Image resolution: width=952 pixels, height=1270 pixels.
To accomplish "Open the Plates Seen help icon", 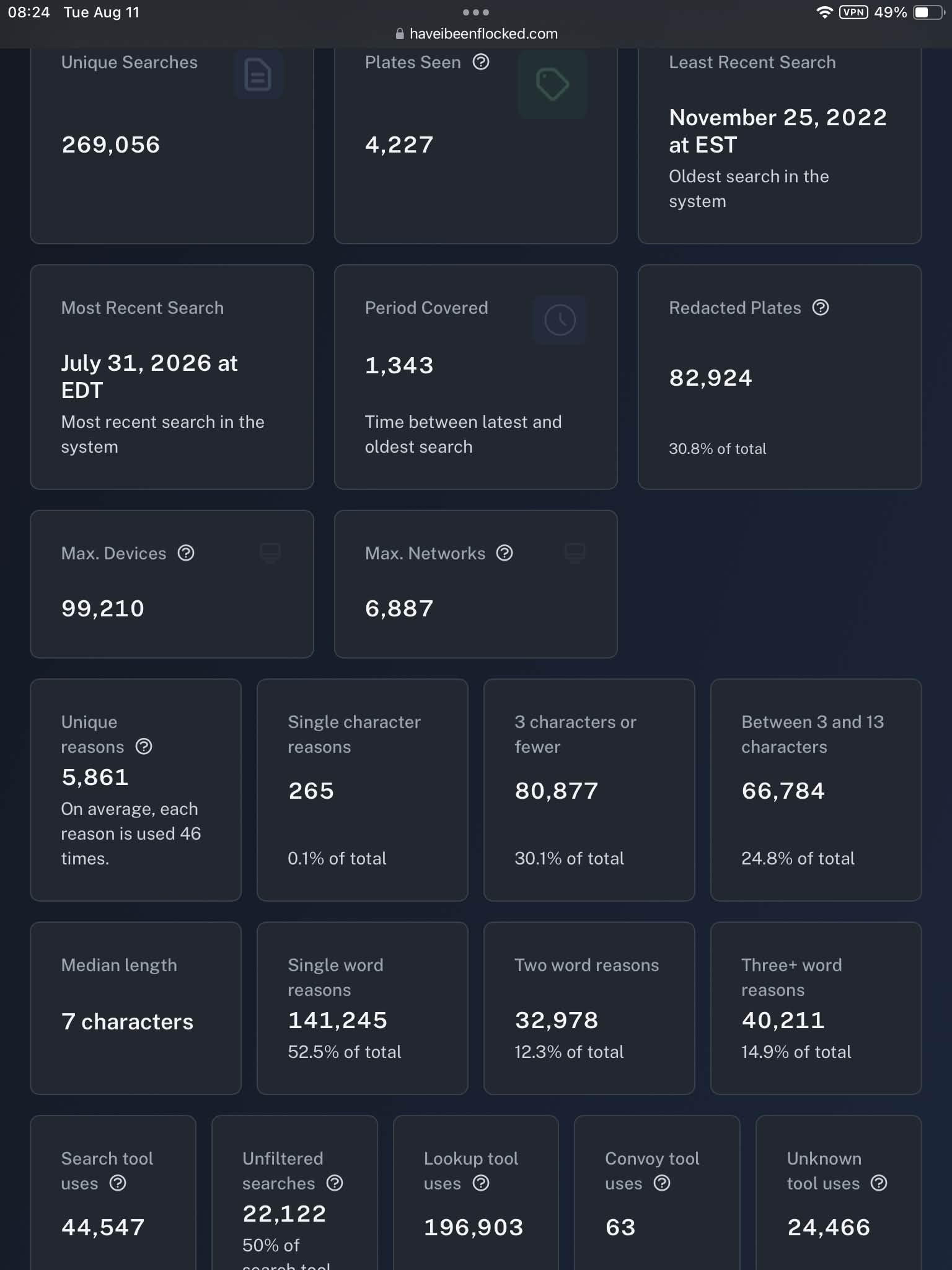I will point(481,62).
